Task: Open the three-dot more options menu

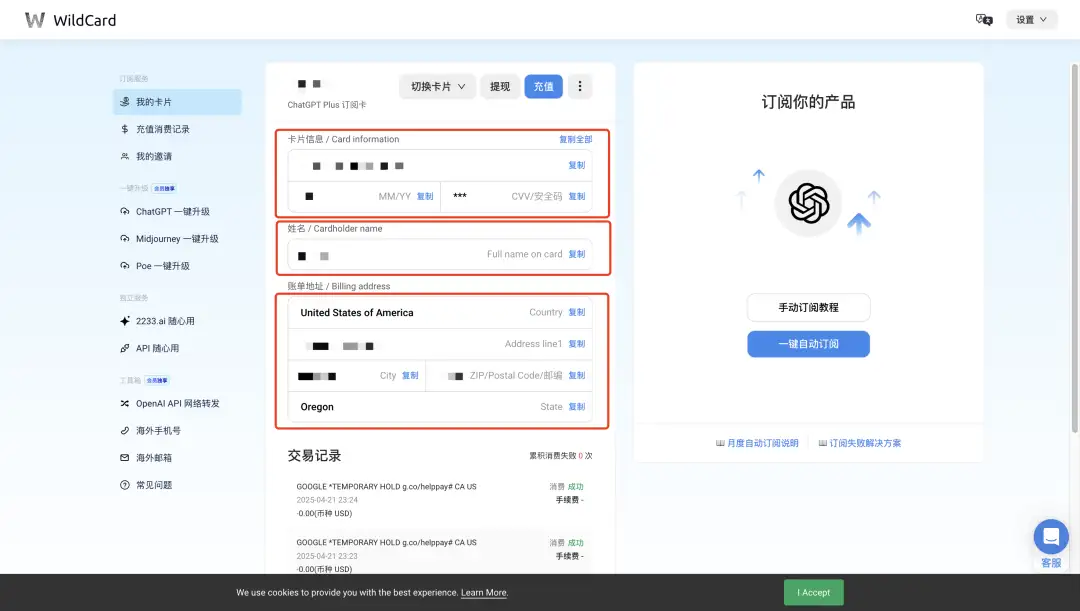Action: point(580,86)
